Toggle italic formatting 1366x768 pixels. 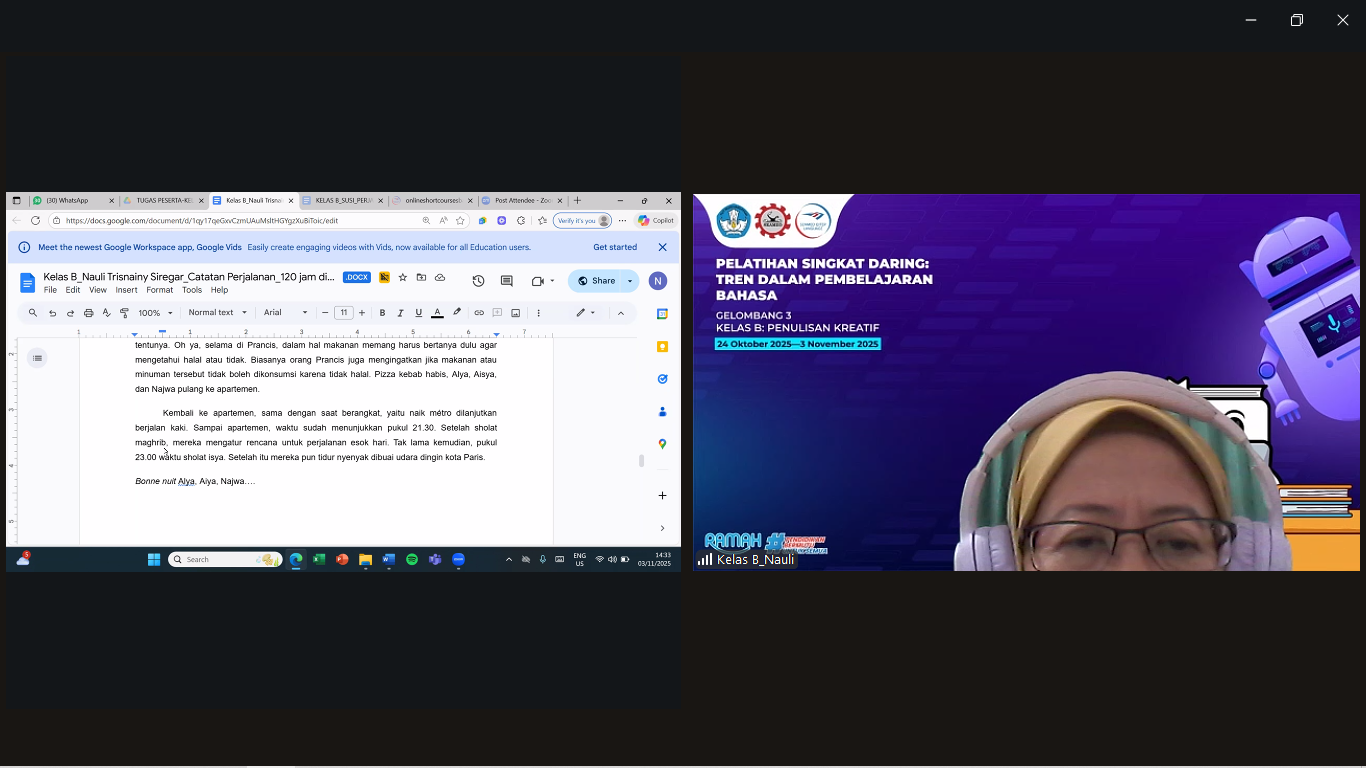[x=400, y=313]
